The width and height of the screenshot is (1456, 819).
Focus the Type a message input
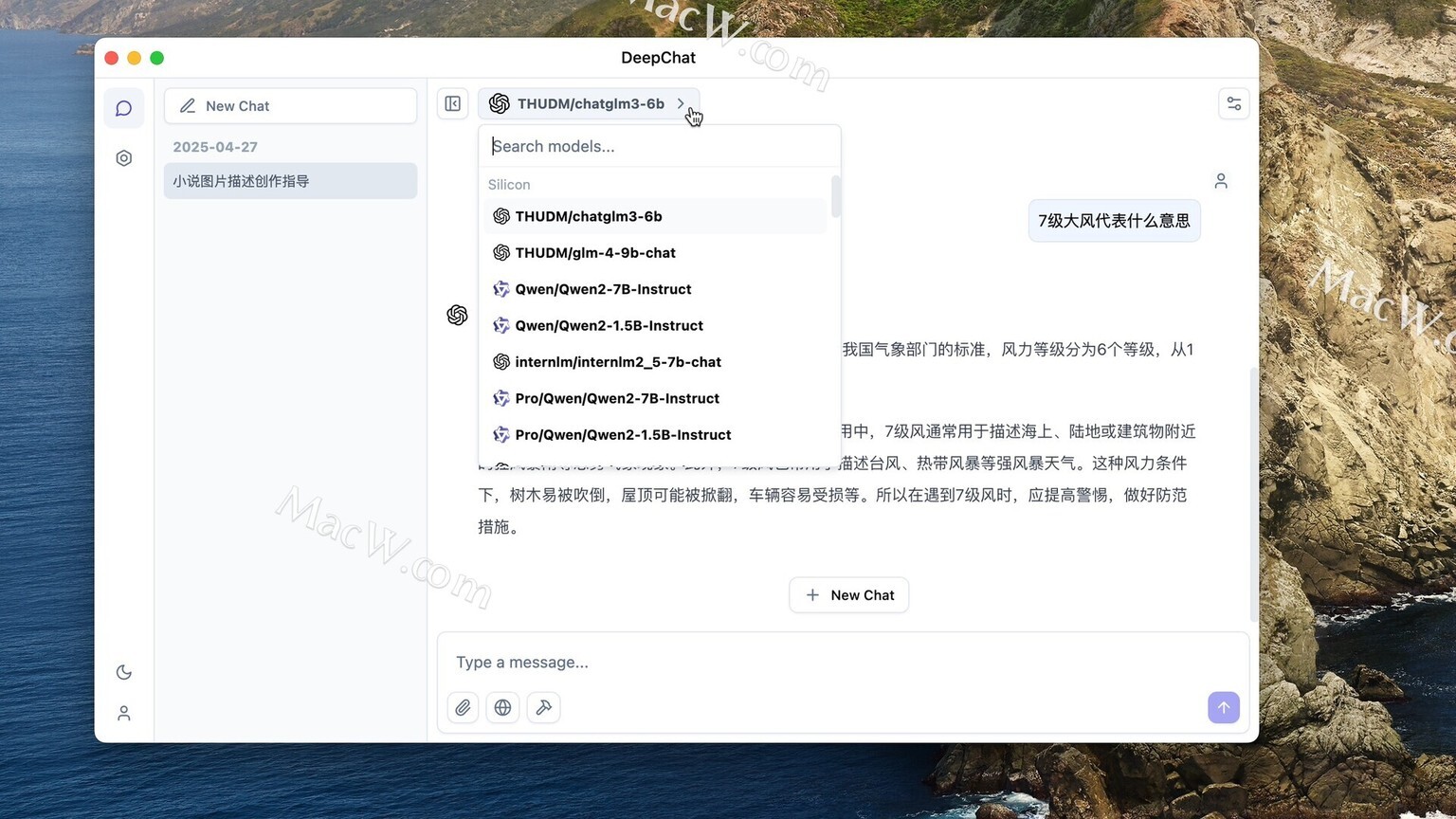pos(843,662)
